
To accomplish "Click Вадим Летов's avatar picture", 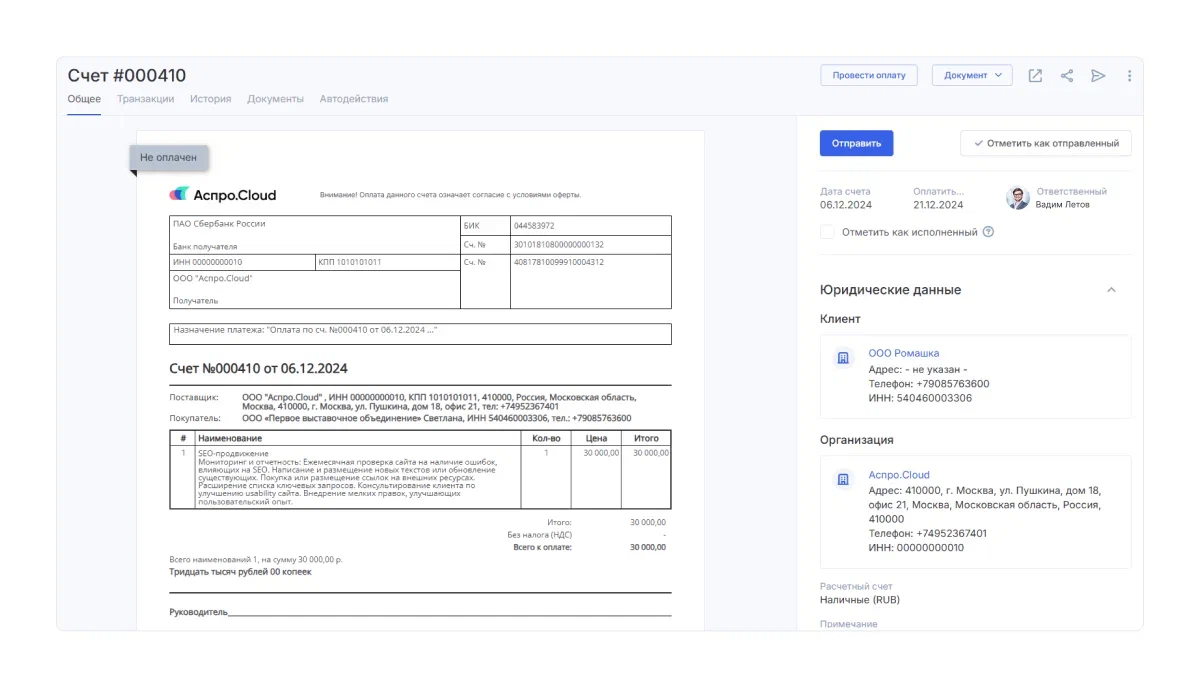I will tap(1017, 198).
